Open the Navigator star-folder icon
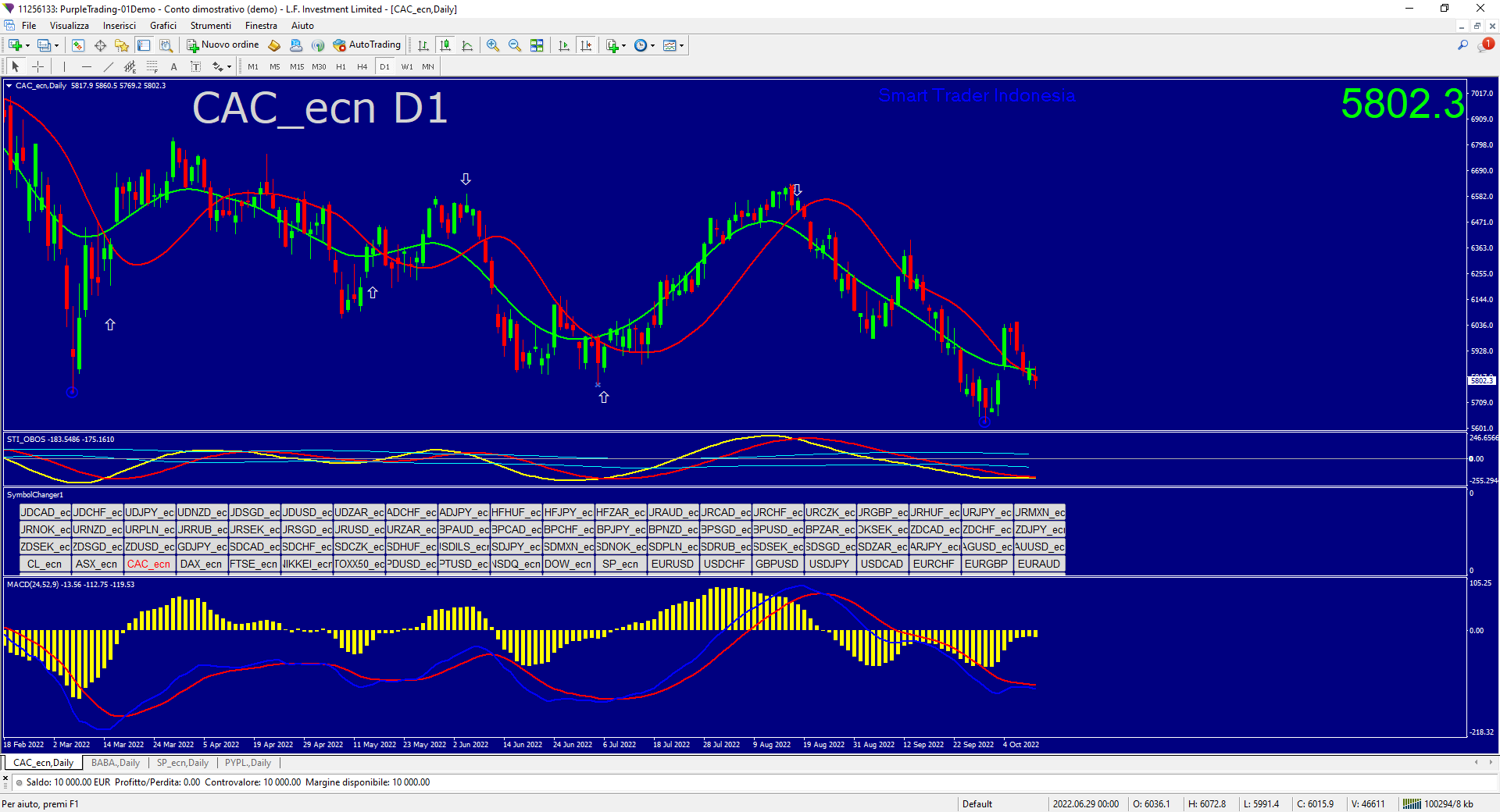The image size is (1500, 812). pos(122,45)
